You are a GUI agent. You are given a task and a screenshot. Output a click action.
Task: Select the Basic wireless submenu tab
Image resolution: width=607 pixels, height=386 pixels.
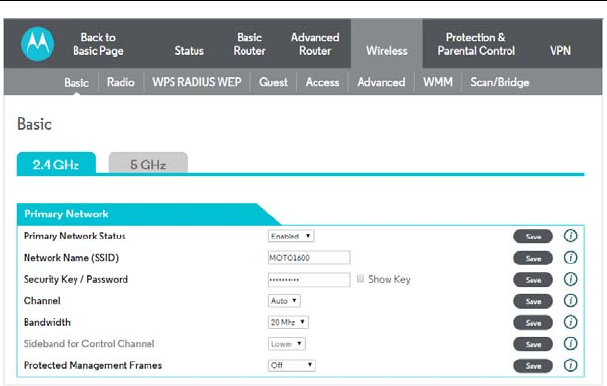[76, 82]
